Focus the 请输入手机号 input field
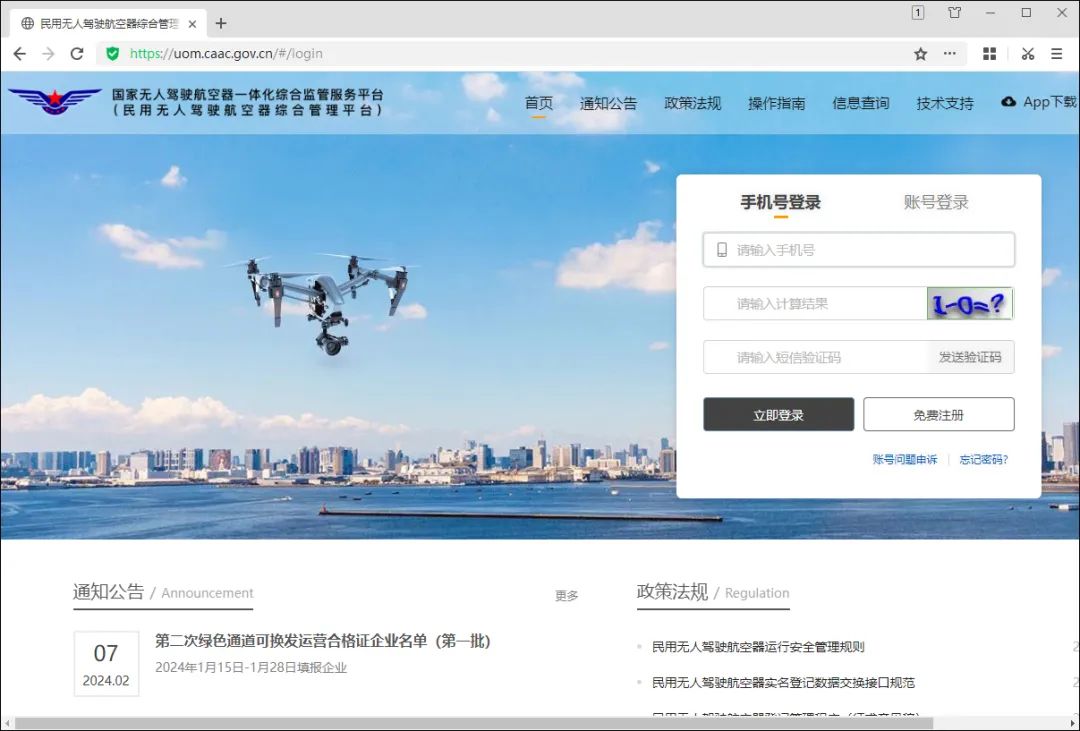This screenshot has height=731, width=1080. point(870,250)
